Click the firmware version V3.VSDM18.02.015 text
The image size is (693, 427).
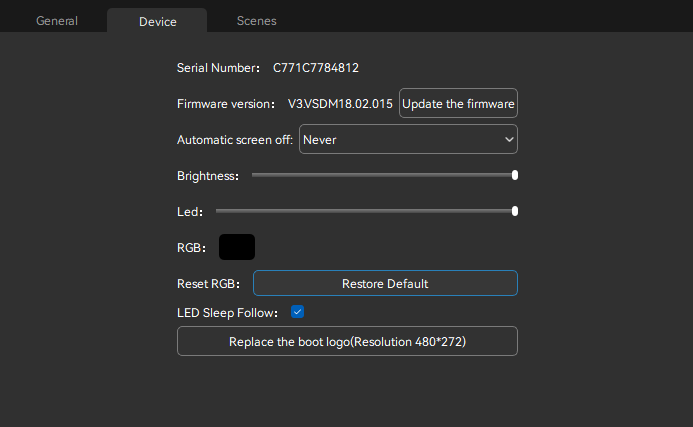point(341,104)
